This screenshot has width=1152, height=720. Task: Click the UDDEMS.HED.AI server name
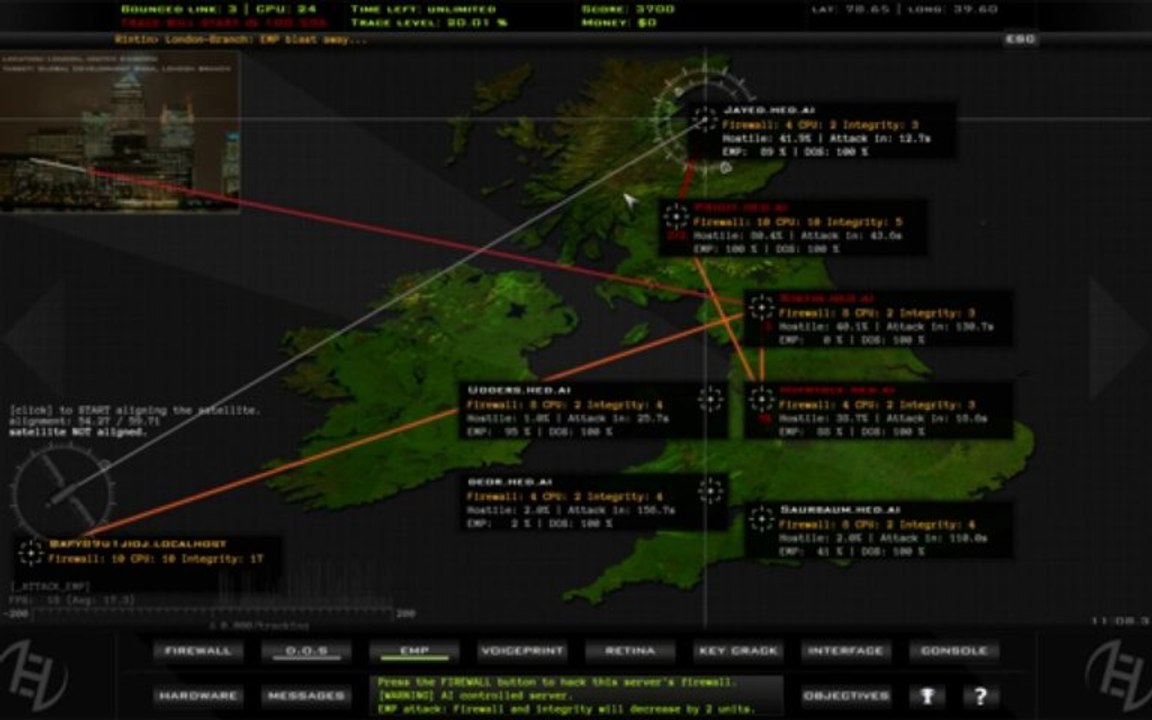coord(519,390)
